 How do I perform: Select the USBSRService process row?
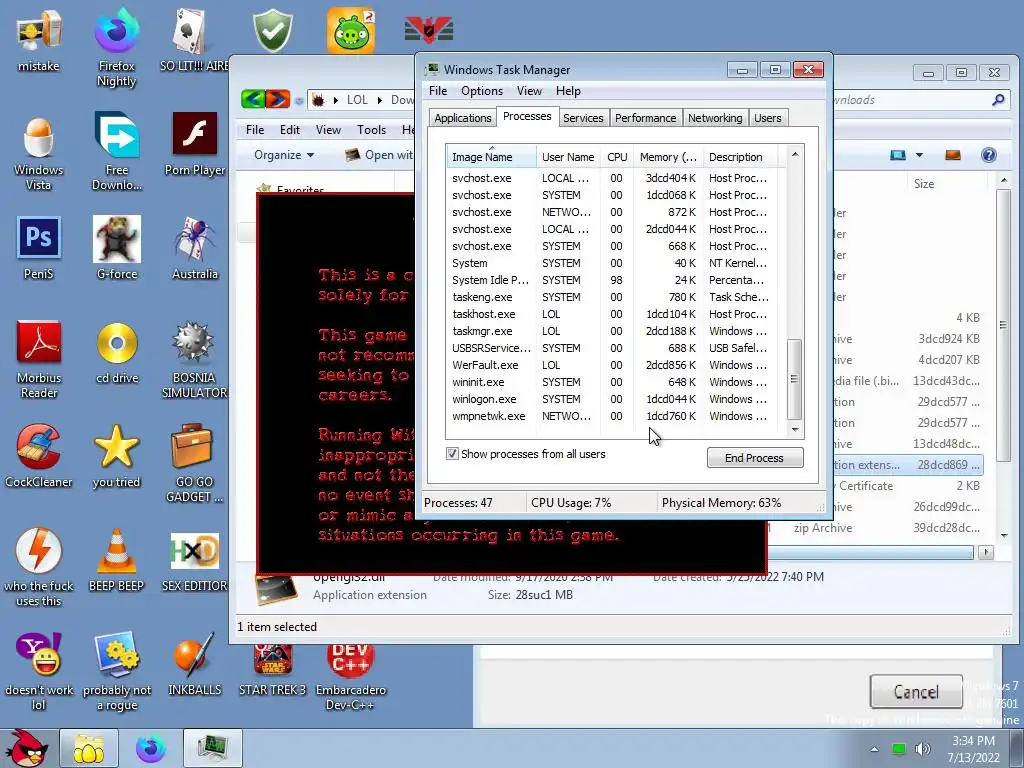coord(615,348)
